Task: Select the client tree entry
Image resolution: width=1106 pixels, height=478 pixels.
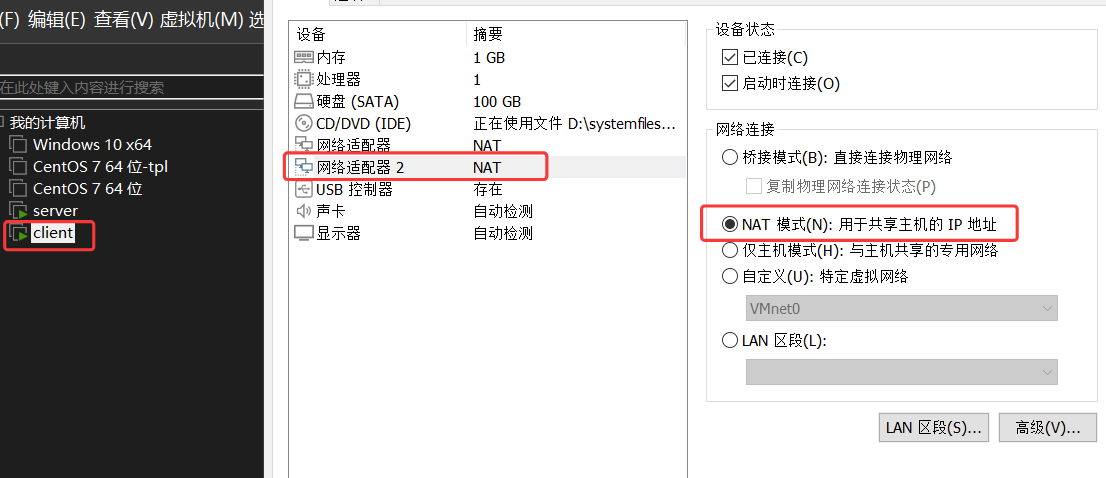Action: pos(53,233)
